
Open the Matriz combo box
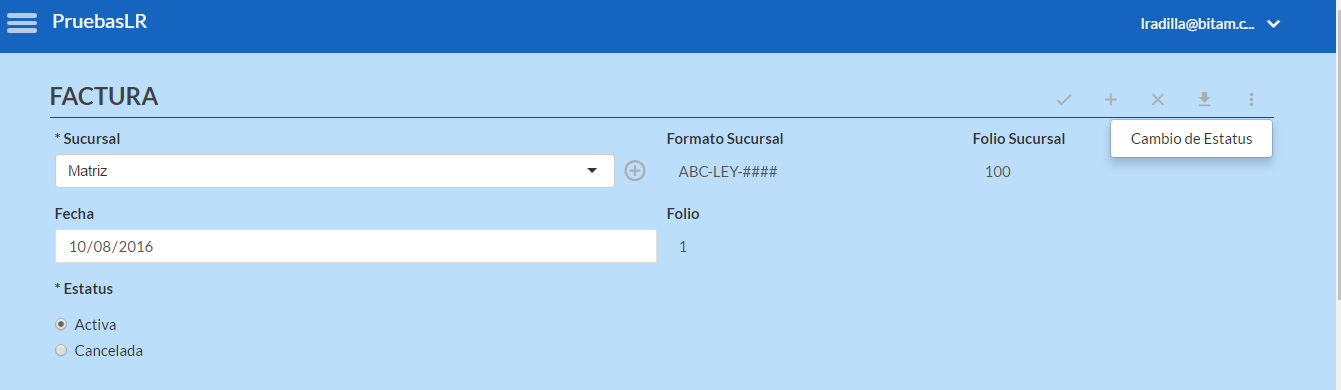[x=335, y=171]
